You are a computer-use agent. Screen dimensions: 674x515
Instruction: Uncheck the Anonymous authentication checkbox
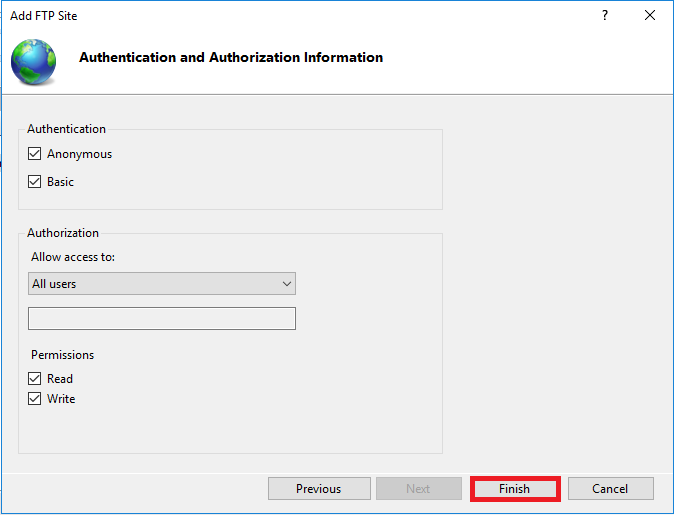pos(34,153)
